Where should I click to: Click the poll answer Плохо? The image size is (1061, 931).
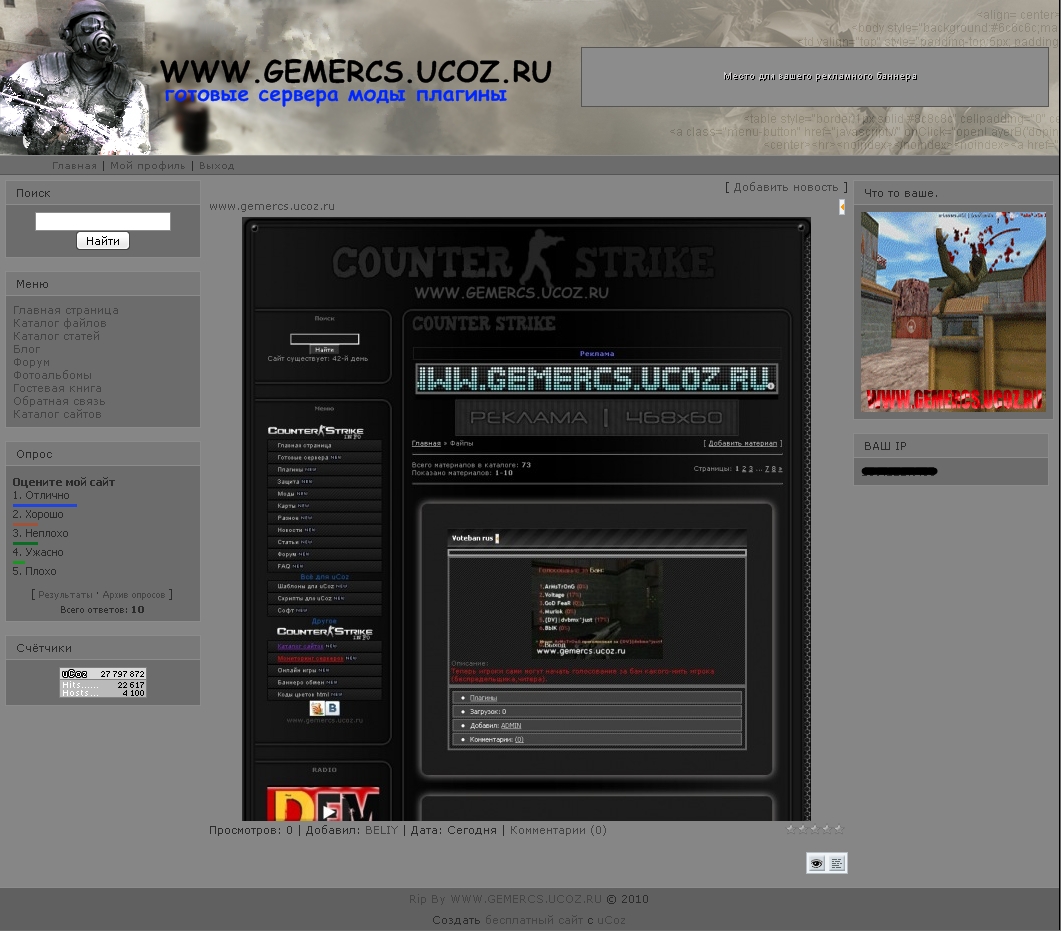[x=41, y=571]
